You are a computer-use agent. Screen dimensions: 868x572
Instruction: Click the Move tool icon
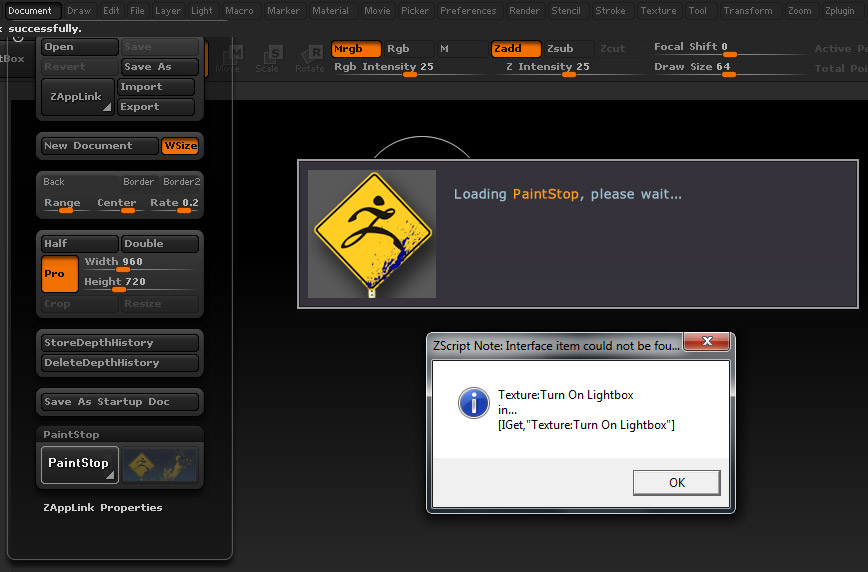[x=228, y=59]
